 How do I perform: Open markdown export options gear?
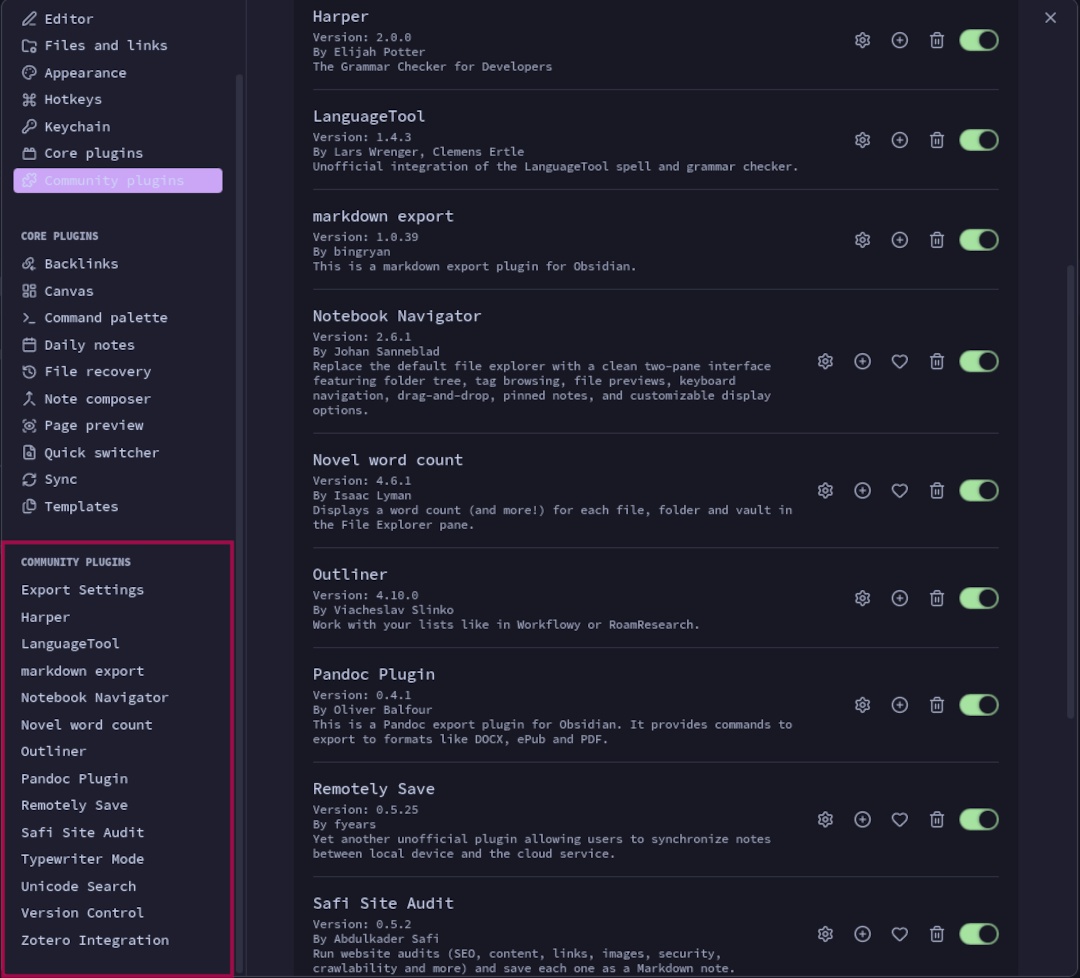(862, 240)
